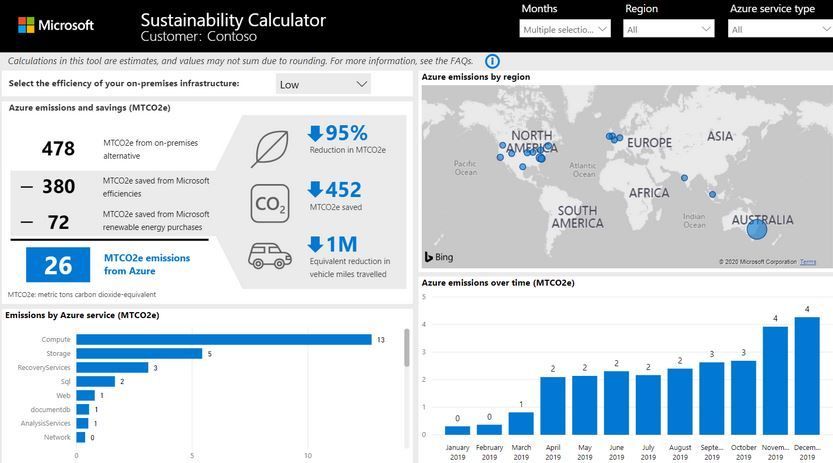Click the Terms link on the map
Image resolution: width=833 pixels, height=463 pixels.
808,262
